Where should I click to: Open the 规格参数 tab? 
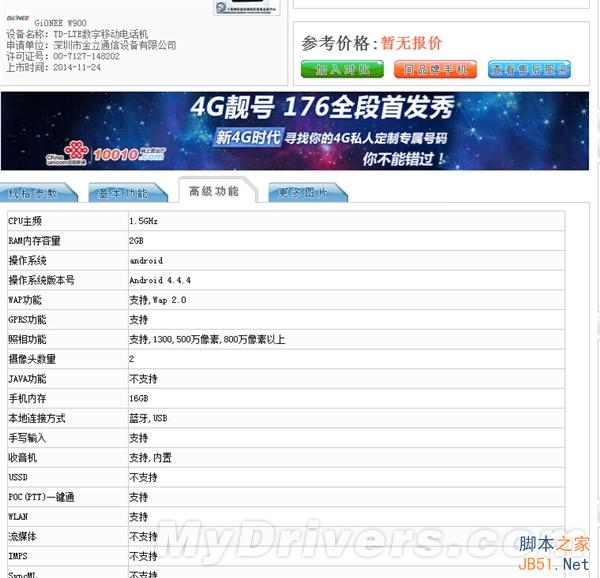[x=38, y=192]
